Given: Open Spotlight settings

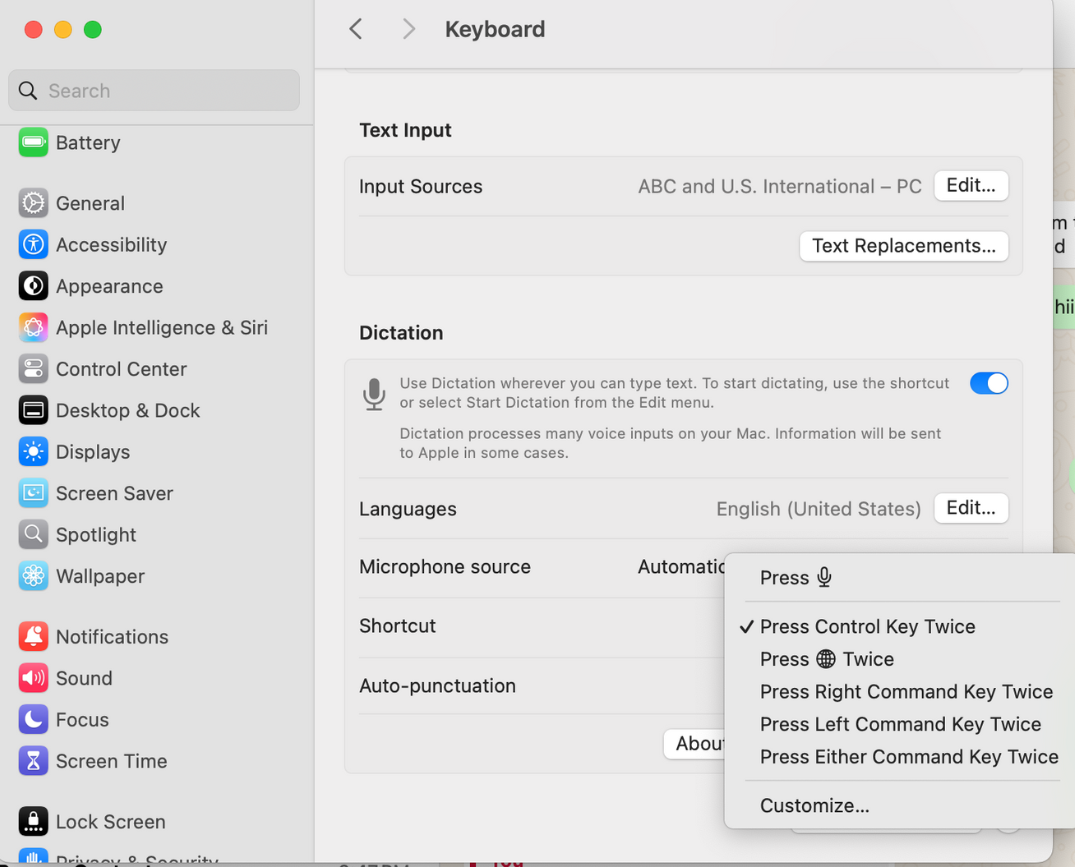Looking at the screenshot, I should 95,535.
